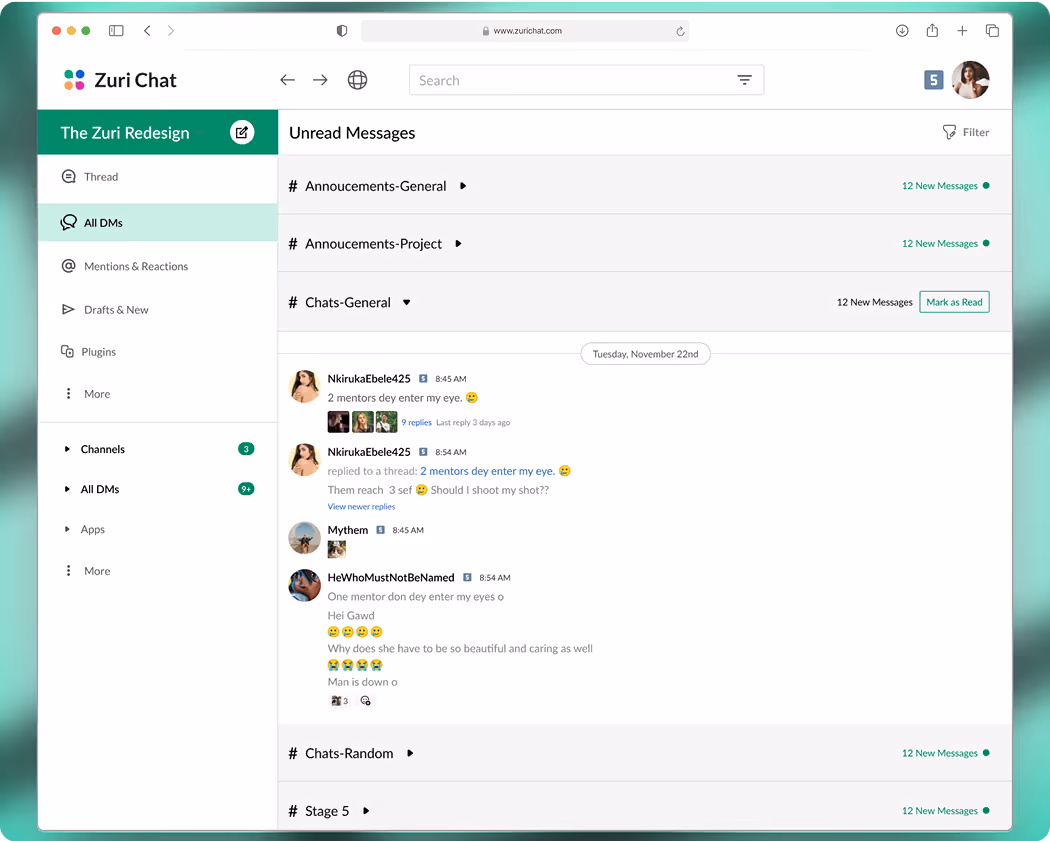Click the Safari share icon
1050x841 pixels.
coord(932,31)
